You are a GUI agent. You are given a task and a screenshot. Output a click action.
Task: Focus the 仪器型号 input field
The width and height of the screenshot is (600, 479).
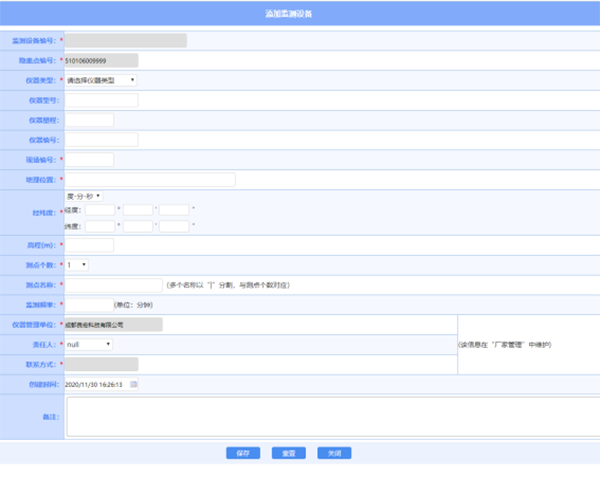101,100
